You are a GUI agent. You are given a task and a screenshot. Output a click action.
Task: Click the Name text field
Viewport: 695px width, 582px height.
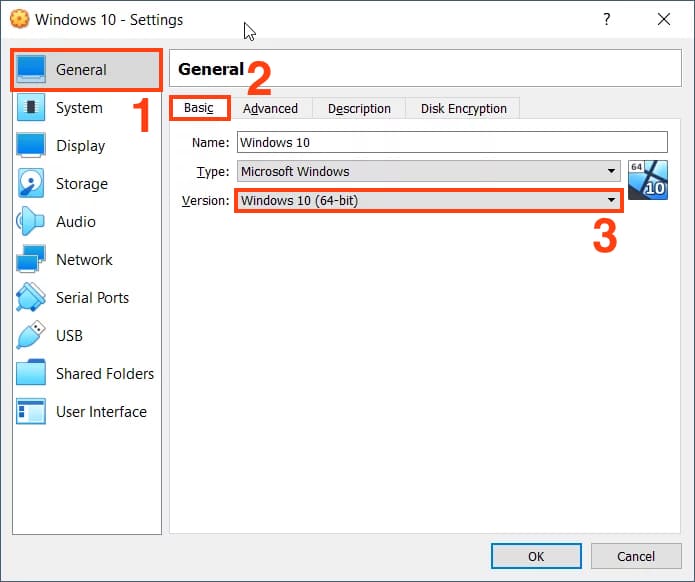(x=451, y=143)
